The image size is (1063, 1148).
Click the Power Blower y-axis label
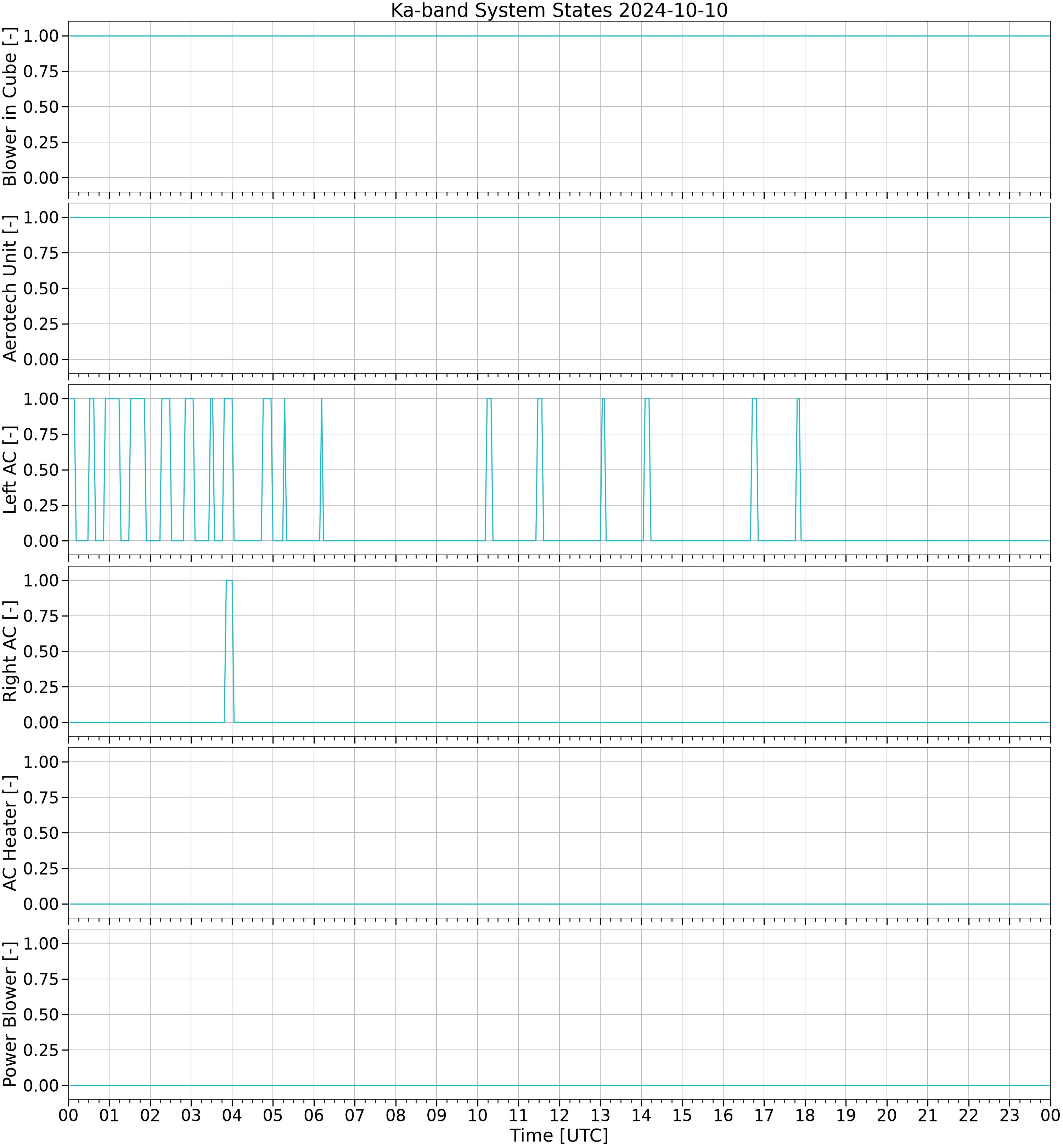[x=10, y=1014]
